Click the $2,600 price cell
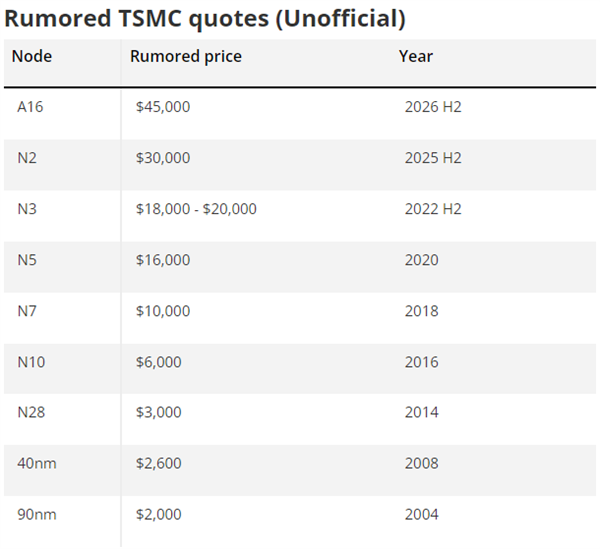Image resolution: width=600 pixels, height=549 pixels. pyautogui.click(x=159, y=464)
